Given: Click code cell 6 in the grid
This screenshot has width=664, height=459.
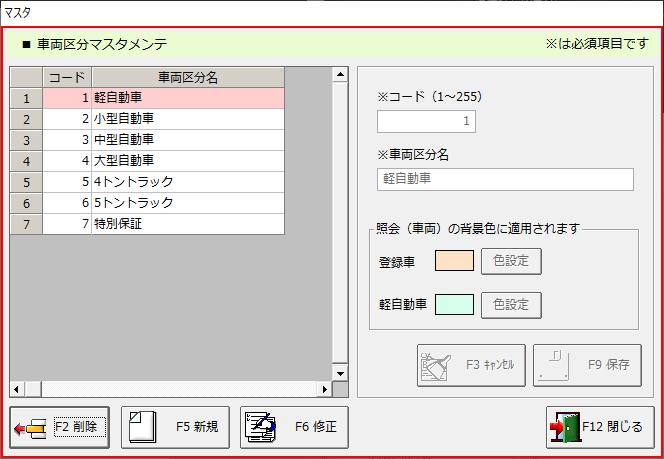Looking at the screenshot, I should (x=67, y=203).
